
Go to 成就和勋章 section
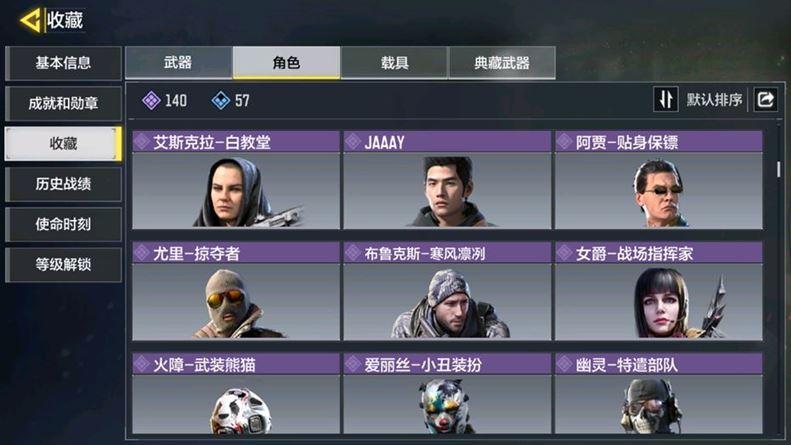pyautogui.click(x=63, y=103)
